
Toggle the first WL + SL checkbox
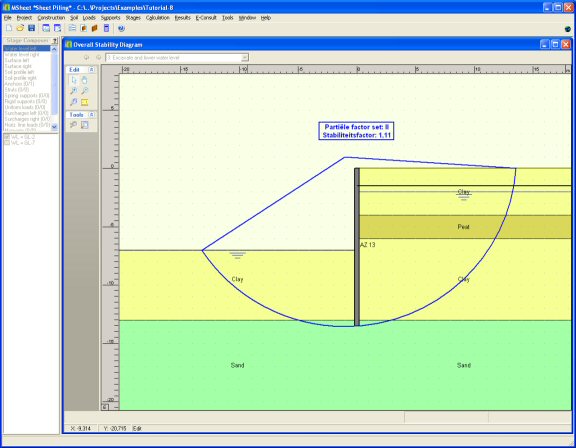7,137
